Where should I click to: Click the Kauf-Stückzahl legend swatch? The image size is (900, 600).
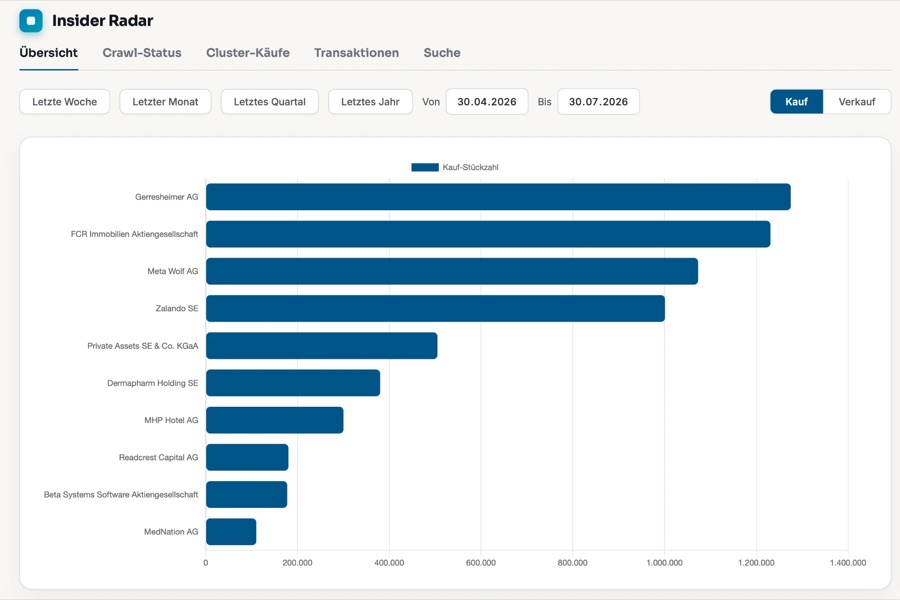pos(425,167)
